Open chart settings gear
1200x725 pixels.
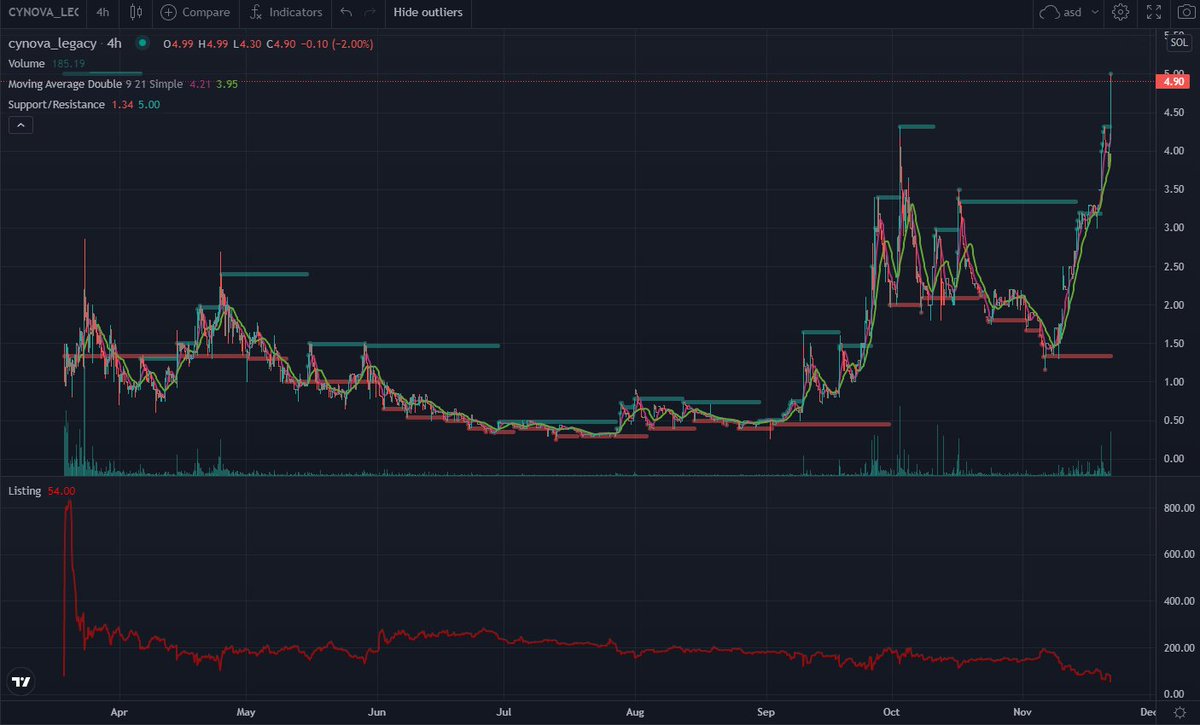coord(1121,13)
